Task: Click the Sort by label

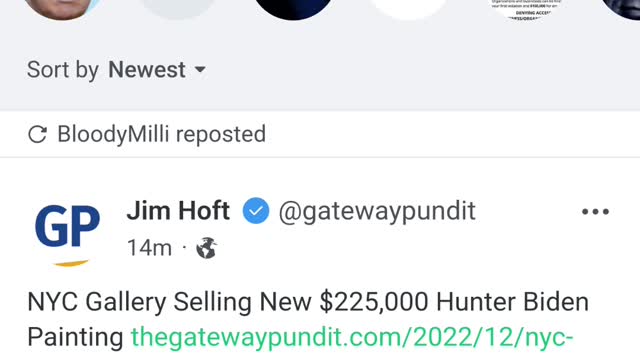Action: [x=63, y=70]
